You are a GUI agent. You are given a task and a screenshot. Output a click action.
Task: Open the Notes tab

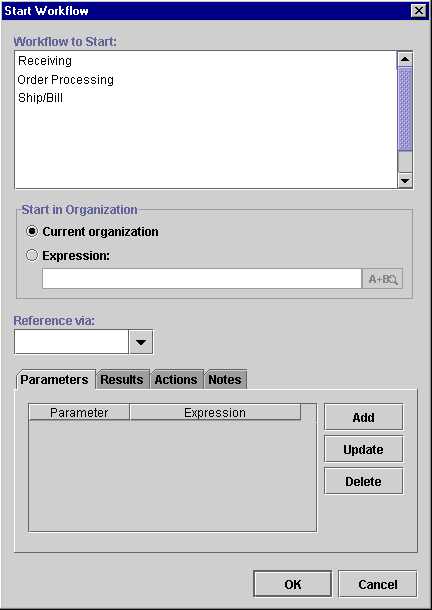tap(225, 379)
